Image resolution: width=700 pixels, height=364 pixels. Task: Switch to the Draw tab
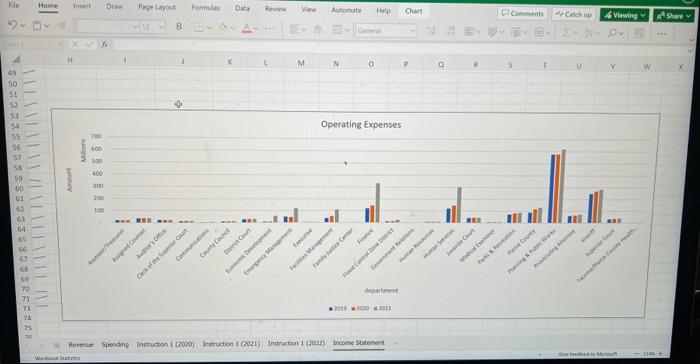114,6
